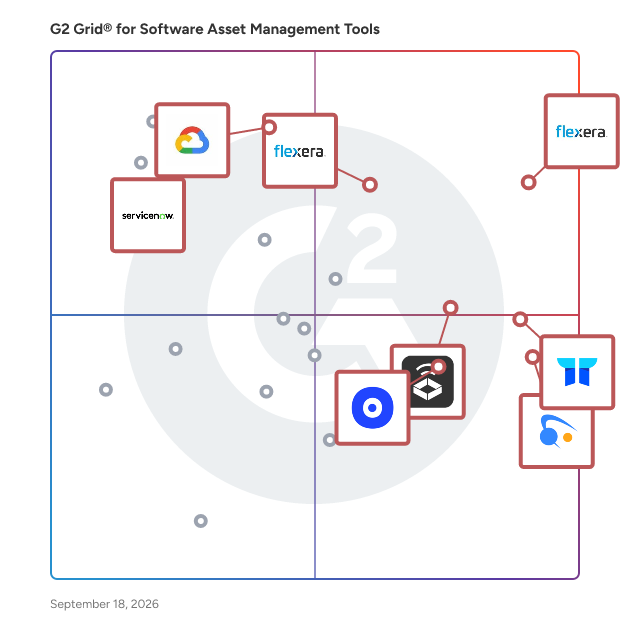Click red point on line above black box card
The height and width of the screenshot is (628, 628).
[x=451, y=308]
